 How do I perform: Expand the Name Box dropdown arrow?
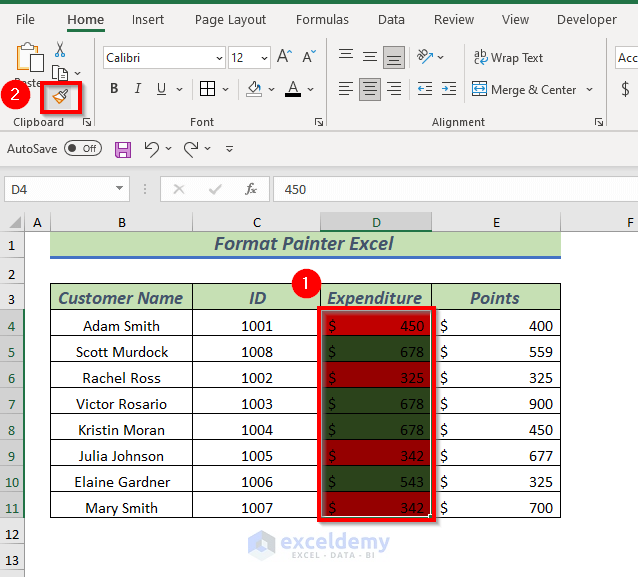pyautogui.click(x=120, y=189)
